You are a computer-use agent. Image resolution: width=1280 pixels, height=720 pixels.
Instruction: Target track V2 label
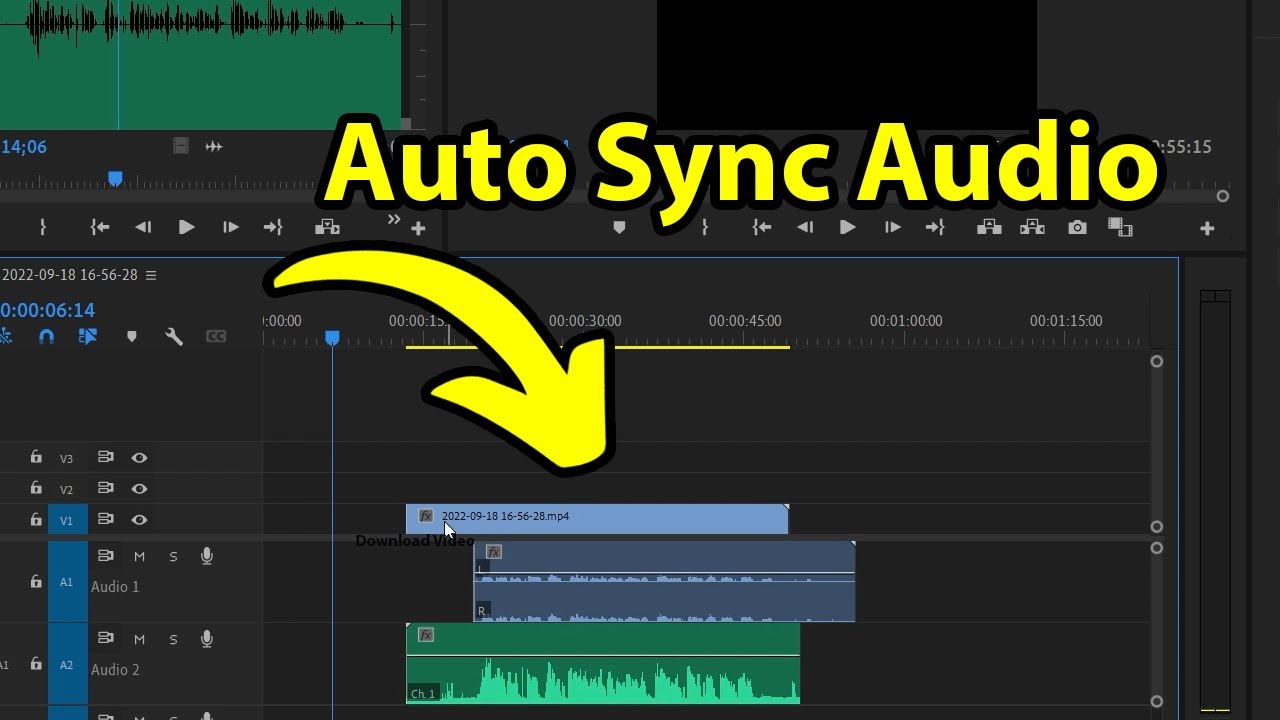coord(67,490)
